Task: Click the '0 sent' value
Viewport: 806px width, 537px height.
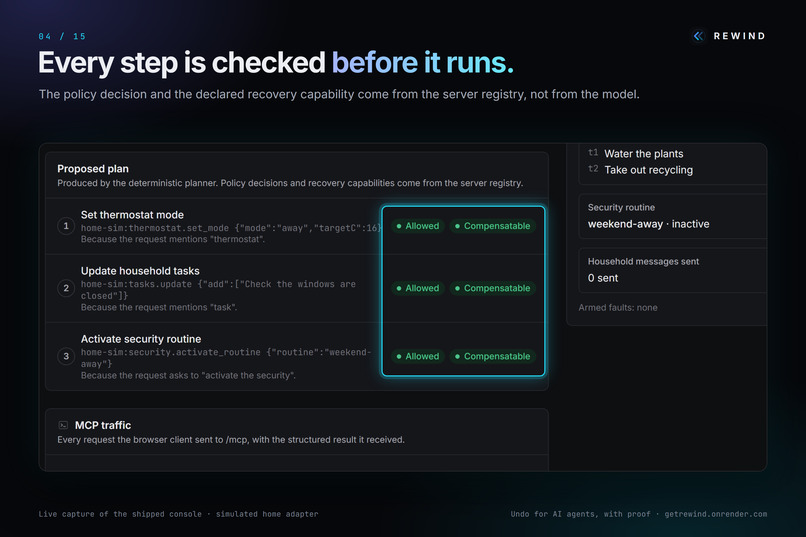Action: 603,278
